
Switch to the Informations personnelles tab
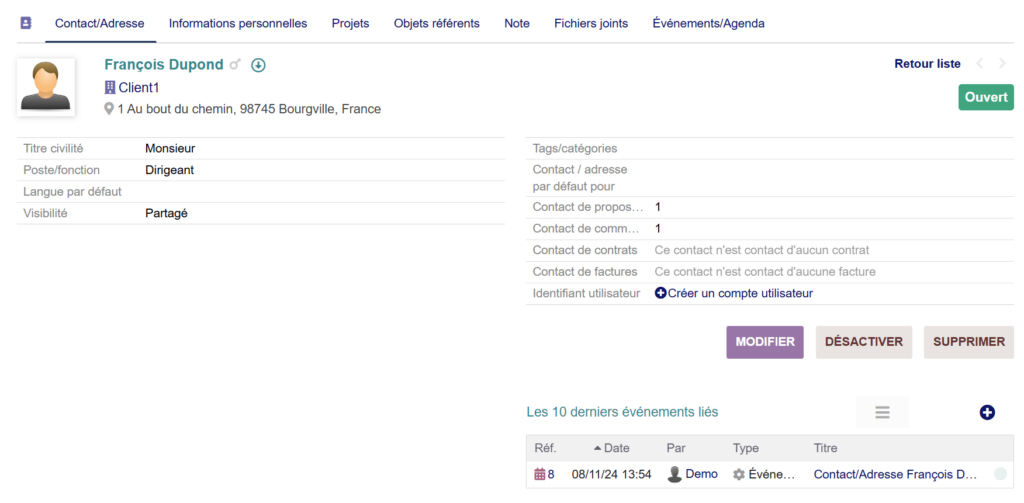click(x=238, y=23)
